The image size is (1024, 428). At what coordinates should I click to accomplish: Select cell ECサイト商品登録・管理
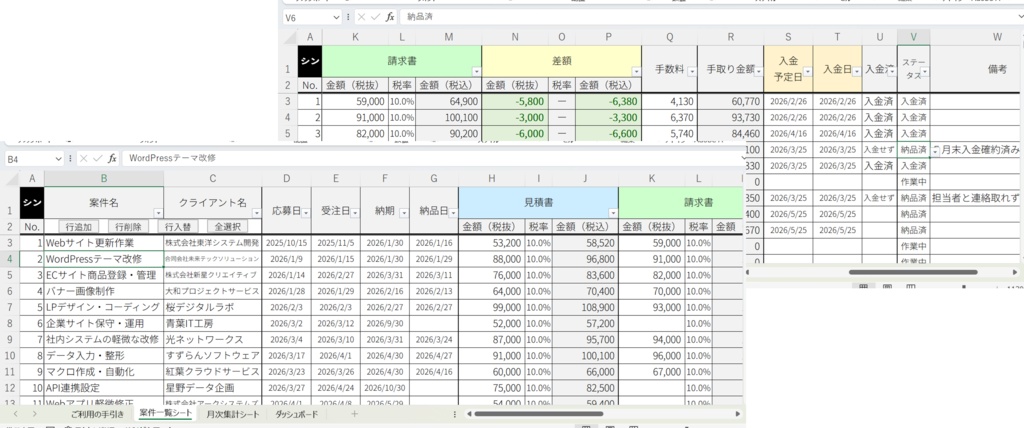click(x=104, y=274)
